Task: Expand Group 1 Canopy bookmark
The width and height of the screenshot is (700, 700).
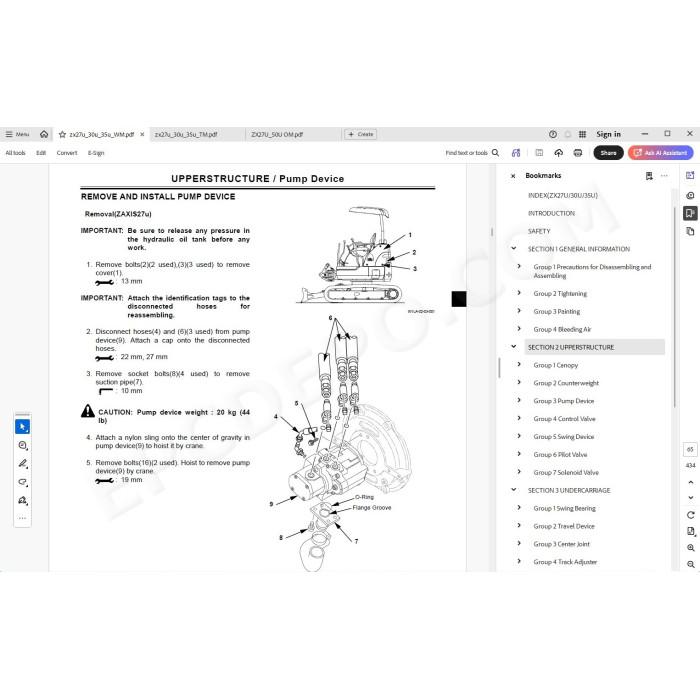Action: (x=519, y=364)
